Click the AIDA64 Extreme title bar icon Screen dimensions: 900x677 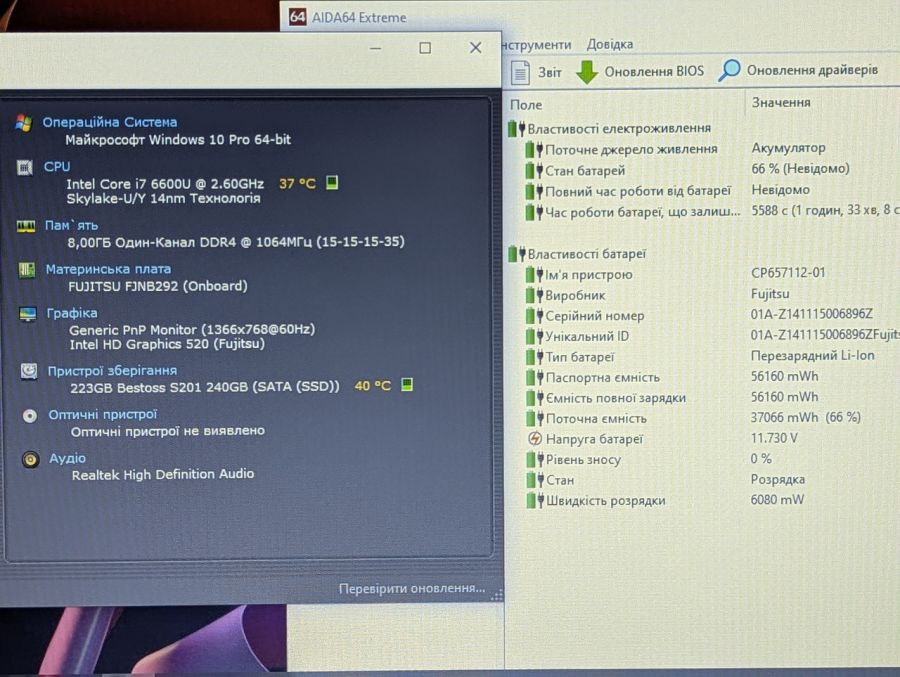click(x=297, y=16)
